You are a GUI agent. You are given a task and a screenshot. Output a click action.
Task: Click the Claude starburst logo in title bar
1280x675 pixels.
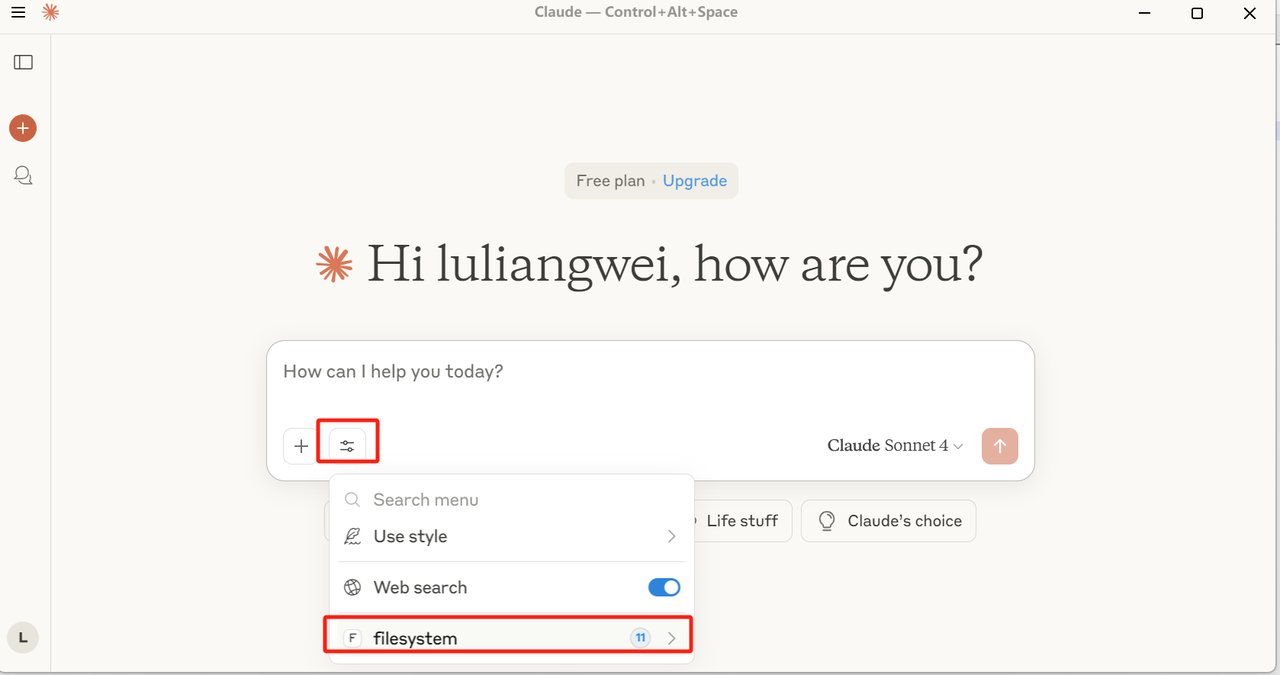coord(49,13)
